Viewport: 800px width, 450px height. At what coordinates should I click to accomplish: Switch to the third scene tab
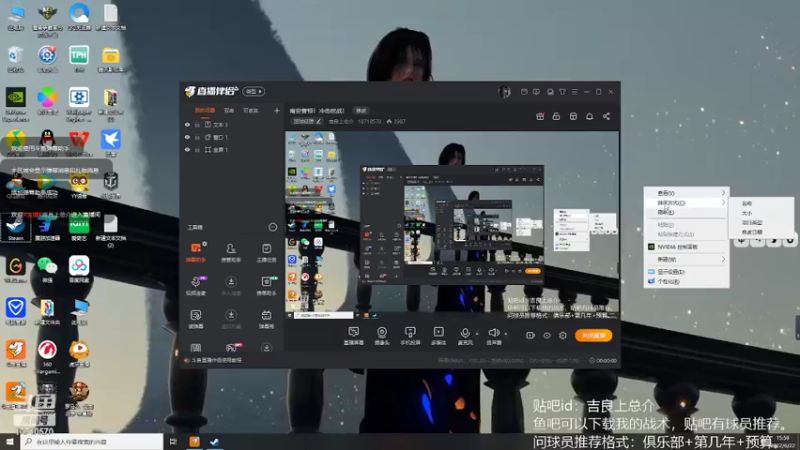pyautogui.click(x=251, y=110)
